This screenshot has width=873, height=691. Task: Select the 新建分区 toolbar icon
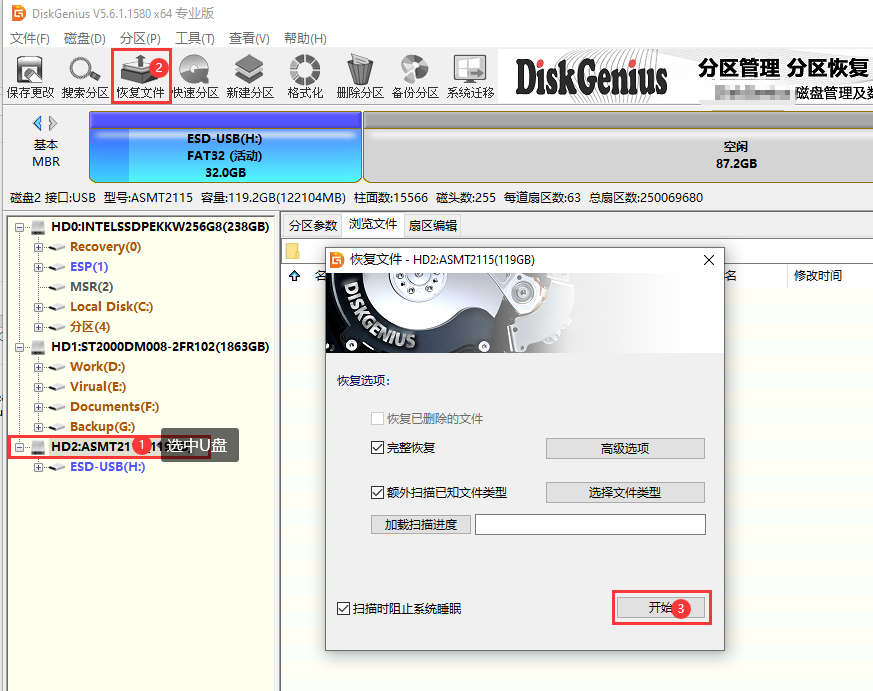[x=249, y=76]
